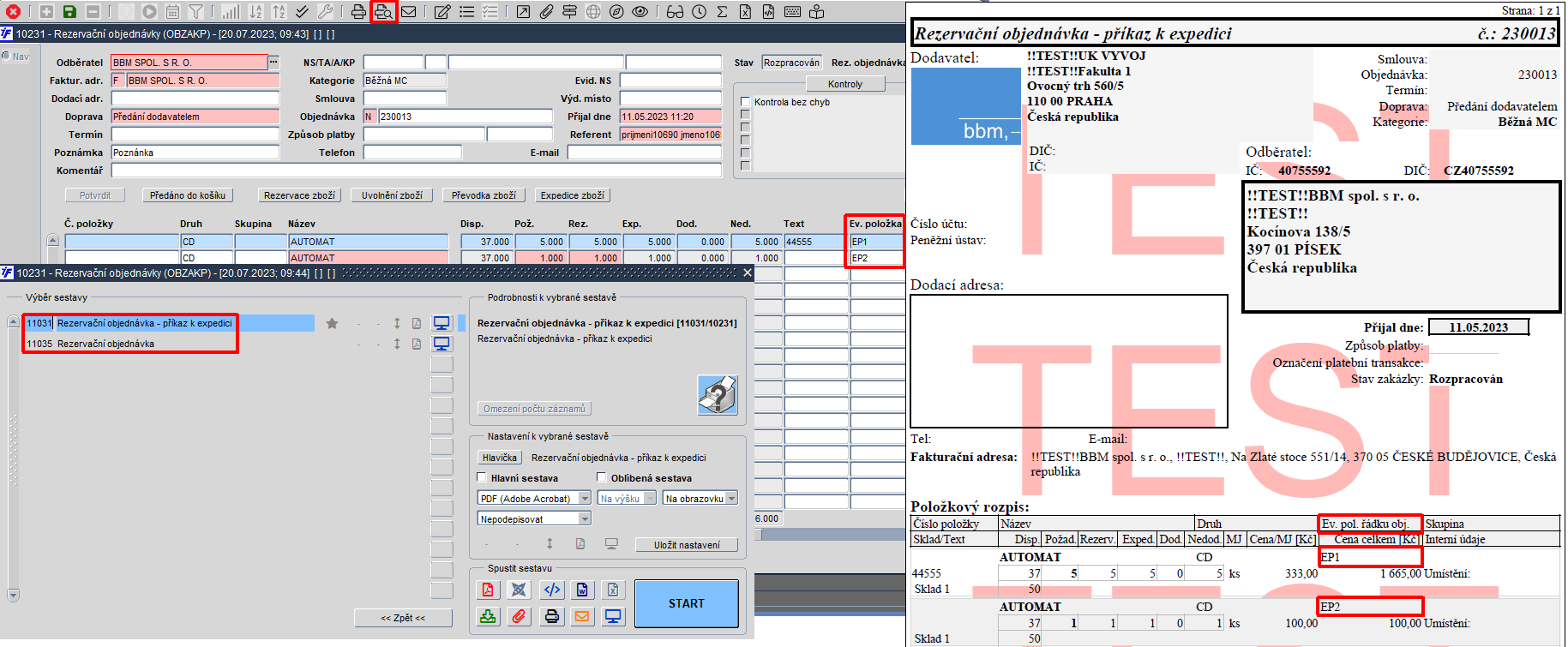
Task: Click the red cancel icon in the top toolbar
Action: coord(13,12)
